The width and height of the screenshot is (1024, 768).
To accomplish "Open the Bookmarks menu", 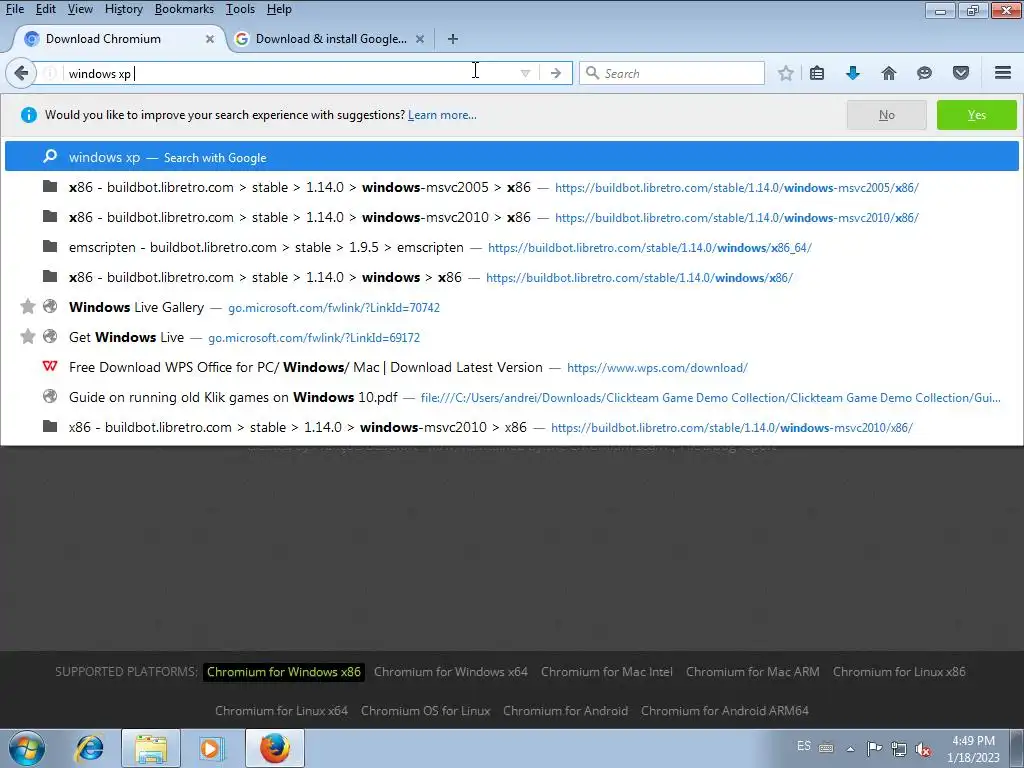I will [x=184, y=9].
